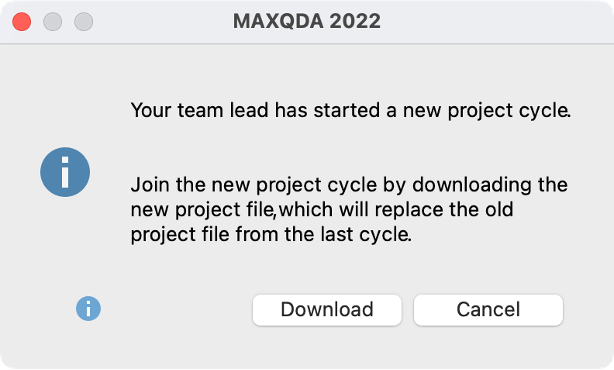The image size is (614, 370).
Task: Click the large blue information icon
Action: (65, 172)
